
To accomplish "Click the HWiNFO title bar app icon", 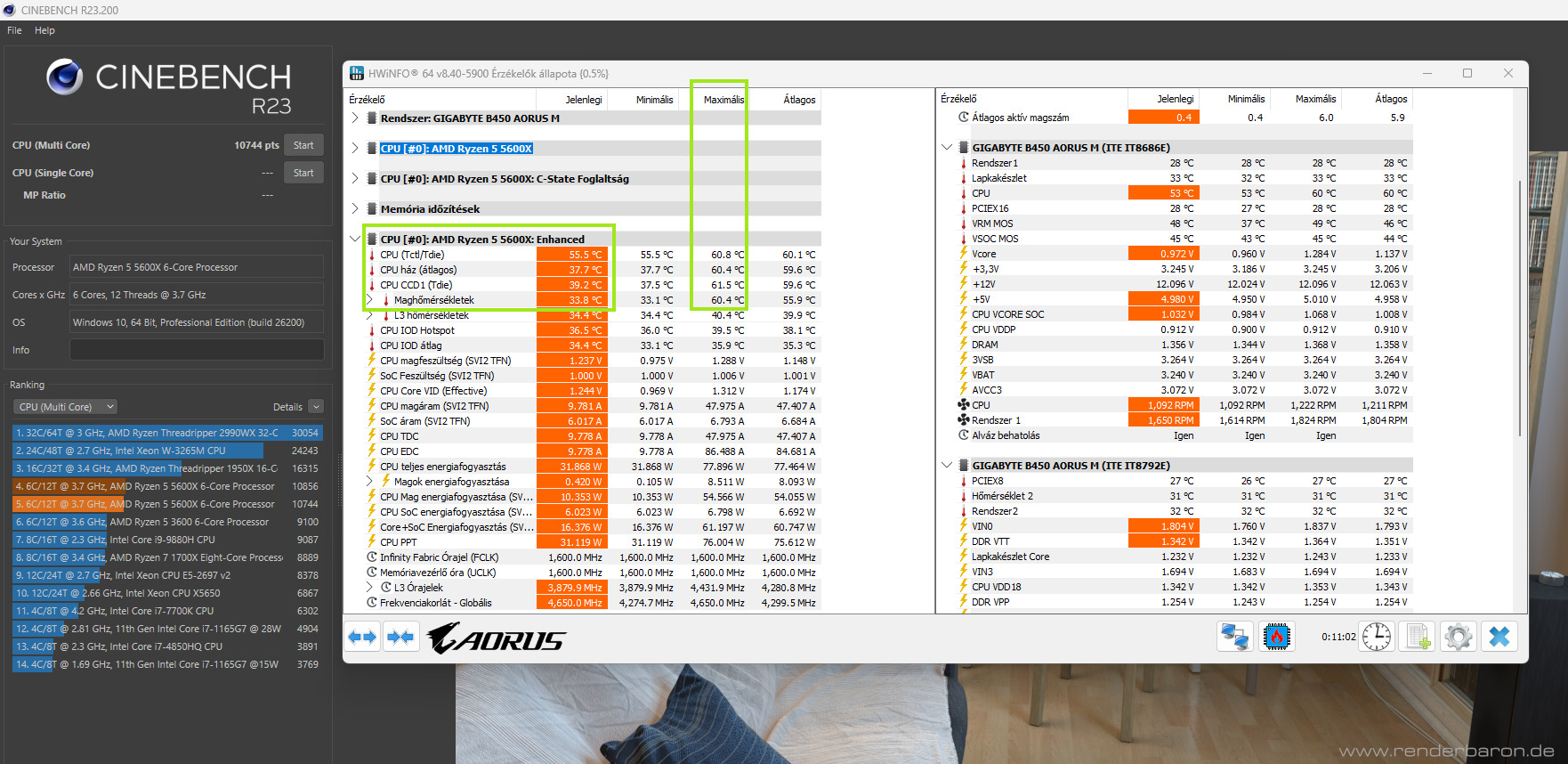I will (357, 73).
